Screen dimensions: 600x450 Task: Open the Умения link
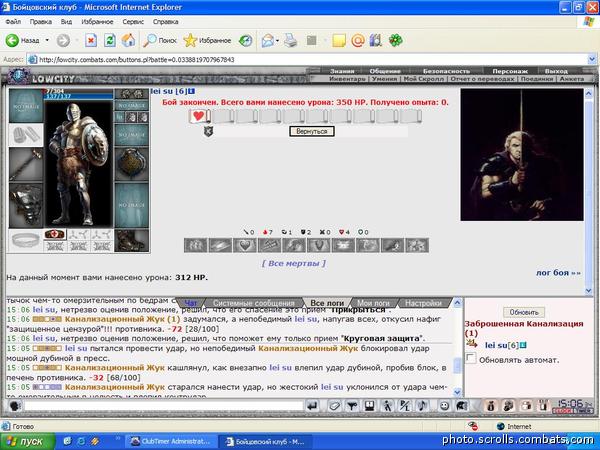[x=384, y=78]
